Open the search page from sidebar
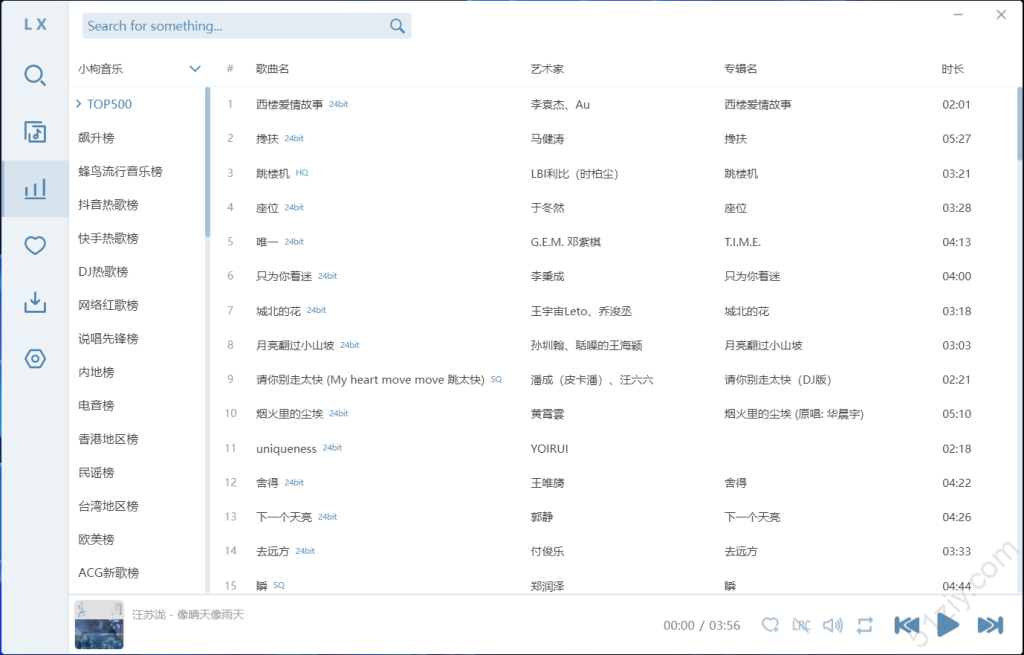 click(x=35, y=76)
